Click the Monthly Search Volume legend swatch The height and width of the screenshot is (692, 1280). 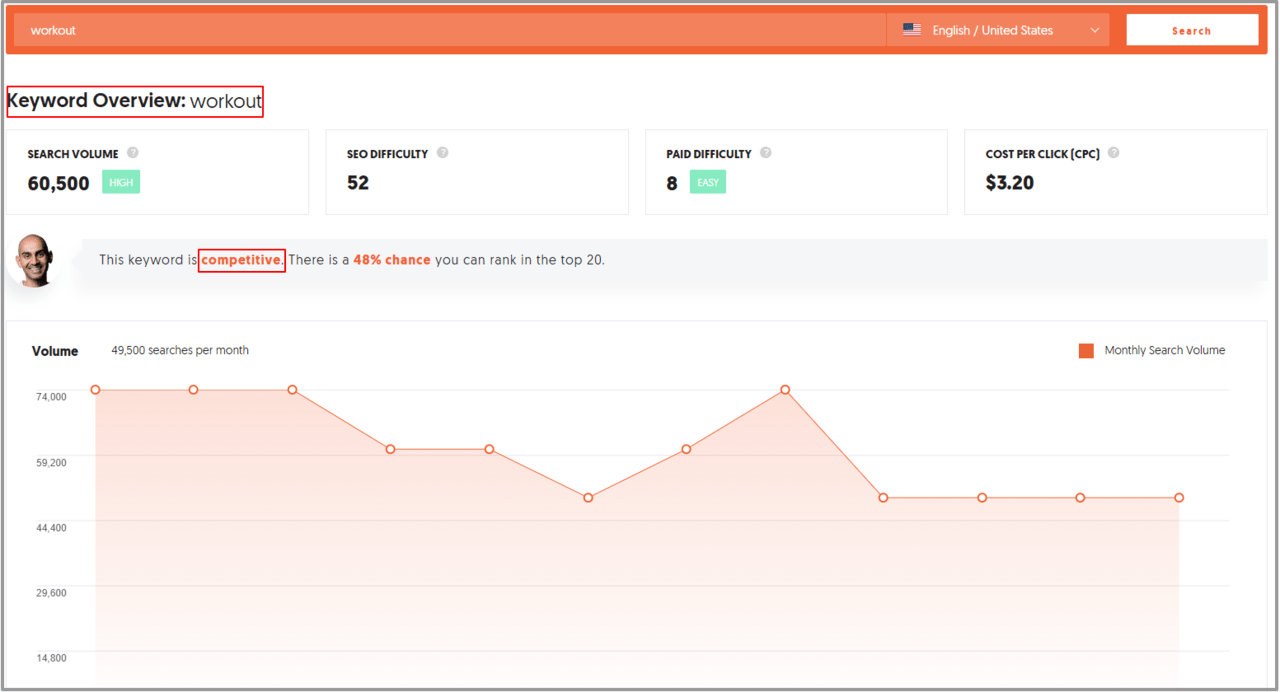[x=1086, y=350]
